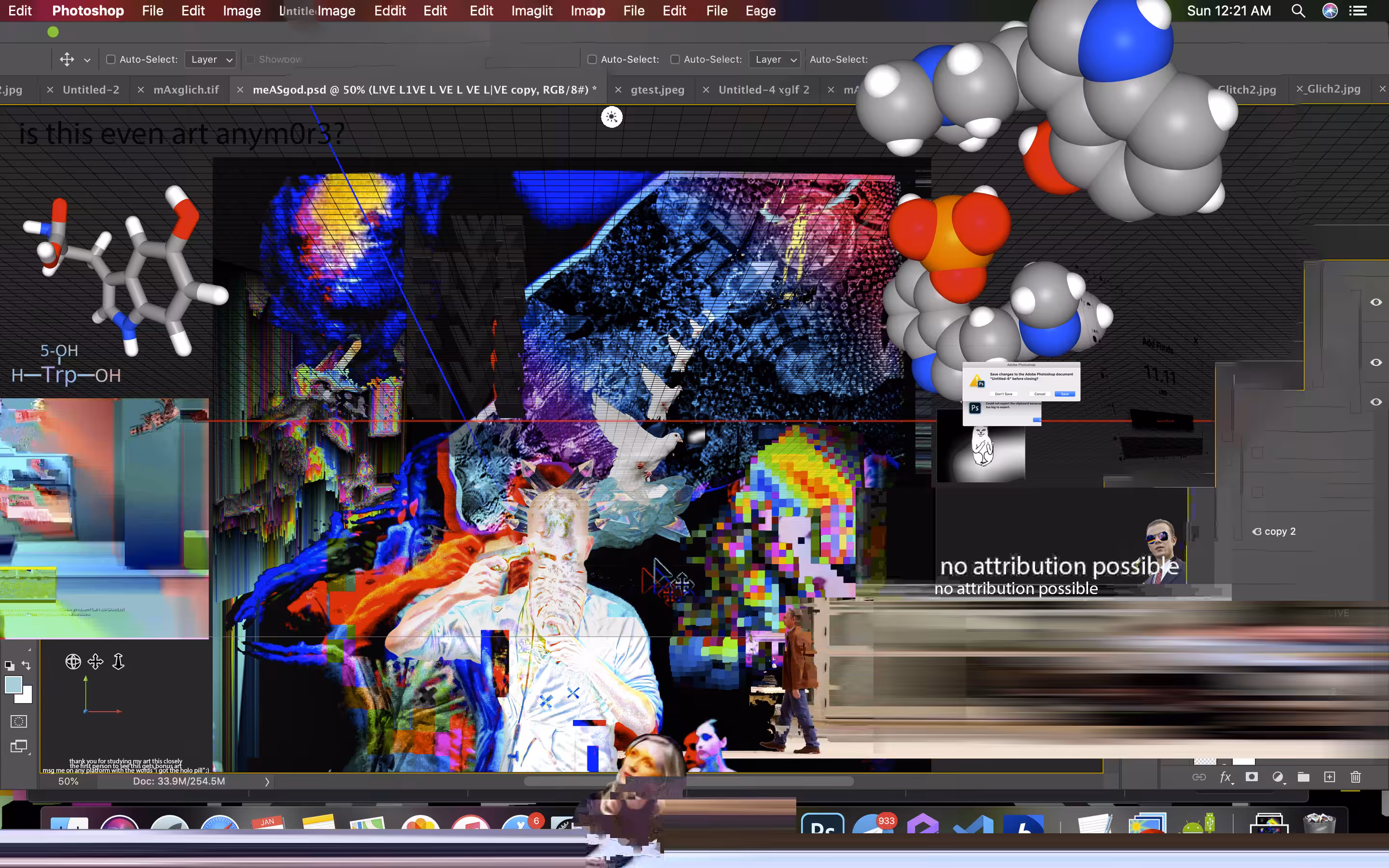The height and width of the screenshot is (868, 1389).
Task: Click the foreground color swatch
Action: [13, 684]
